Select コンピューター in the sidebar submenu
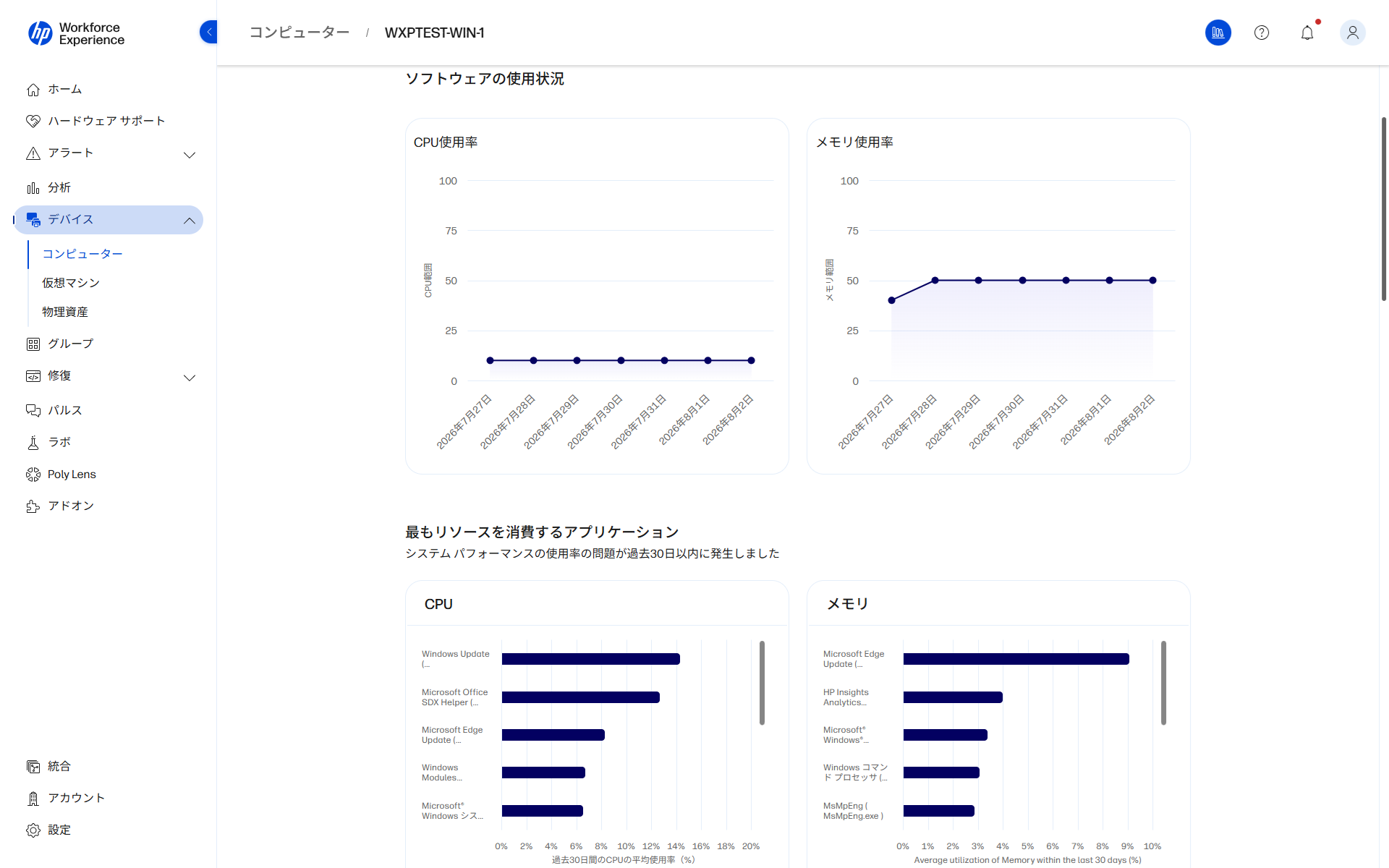 click(x=82, y=254)
